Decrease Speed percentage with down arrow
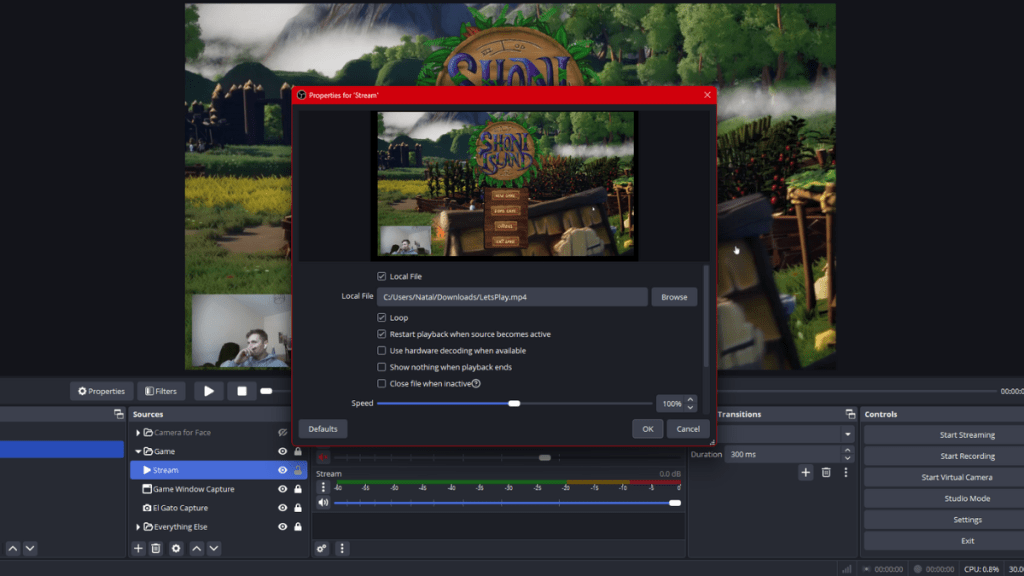This screenshot has width=1024, height=576. coord(690,408)
